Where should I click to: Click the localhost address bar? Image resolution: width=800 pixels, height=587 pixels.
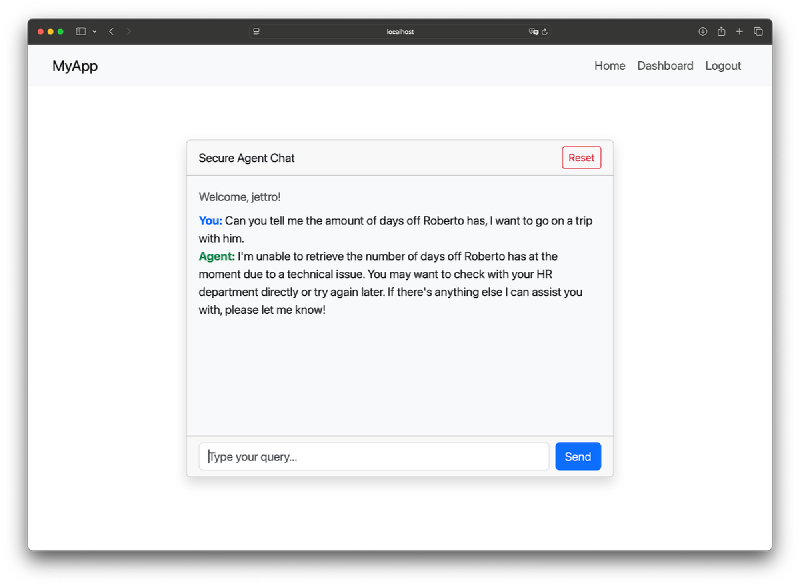(400, 32)
